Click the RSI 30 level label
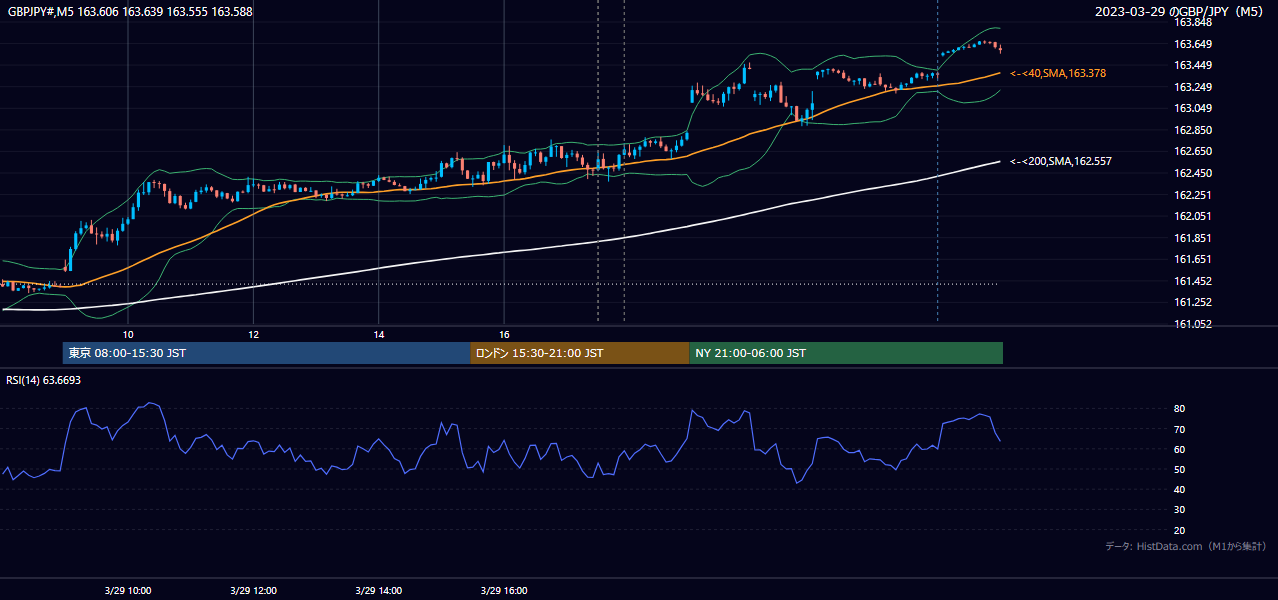Viewport: 1278px width, 600px height. (x=1180, y=509)
